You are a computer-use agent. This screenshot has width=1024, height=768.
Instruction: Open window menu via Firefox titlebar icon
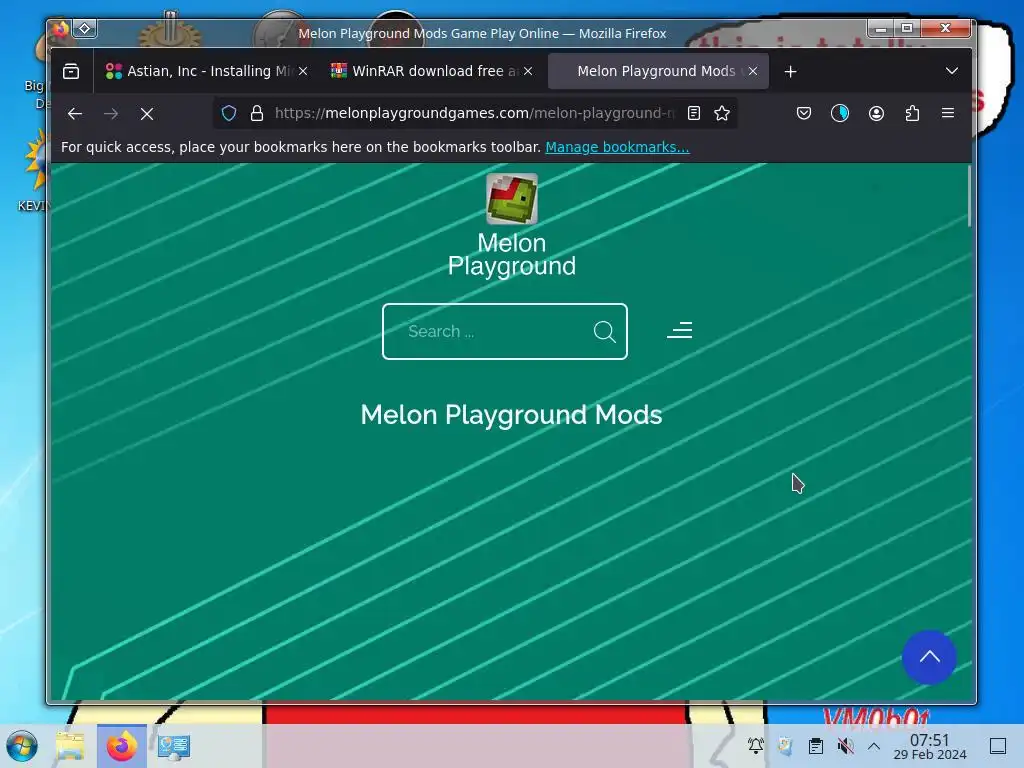[61, 29]
